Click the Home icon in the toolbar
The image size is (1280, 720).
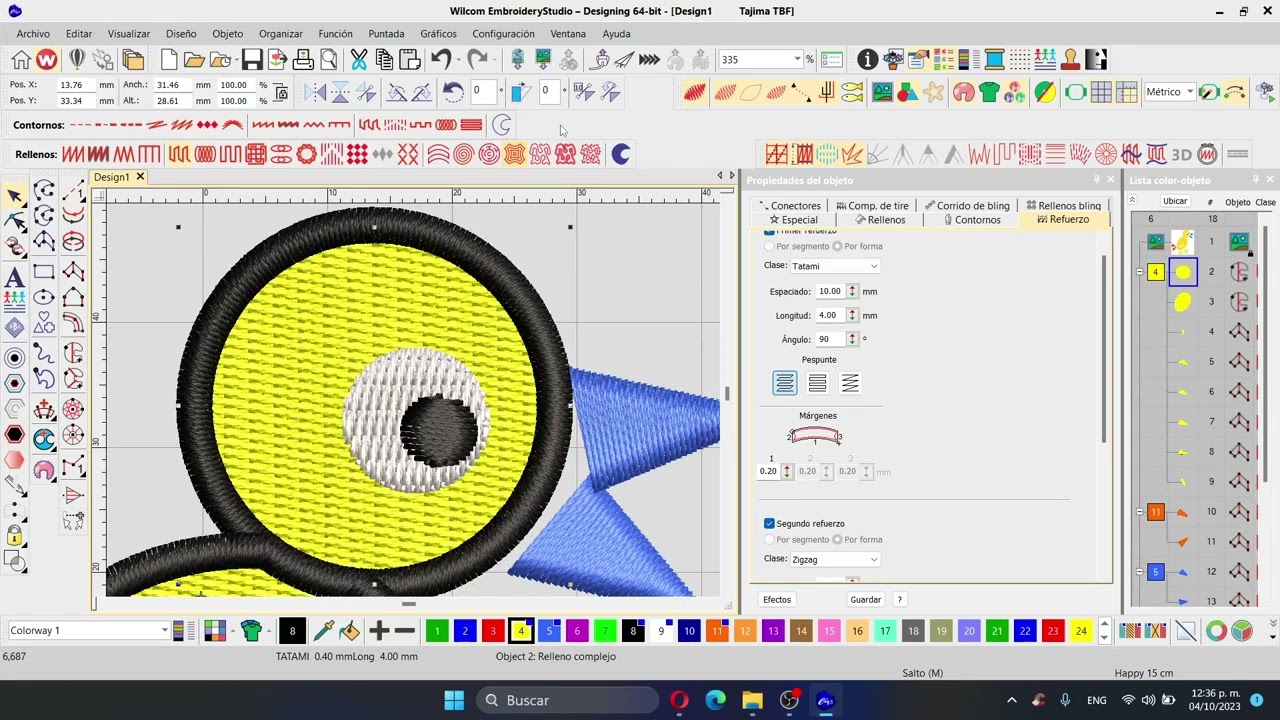coord(21,60)
